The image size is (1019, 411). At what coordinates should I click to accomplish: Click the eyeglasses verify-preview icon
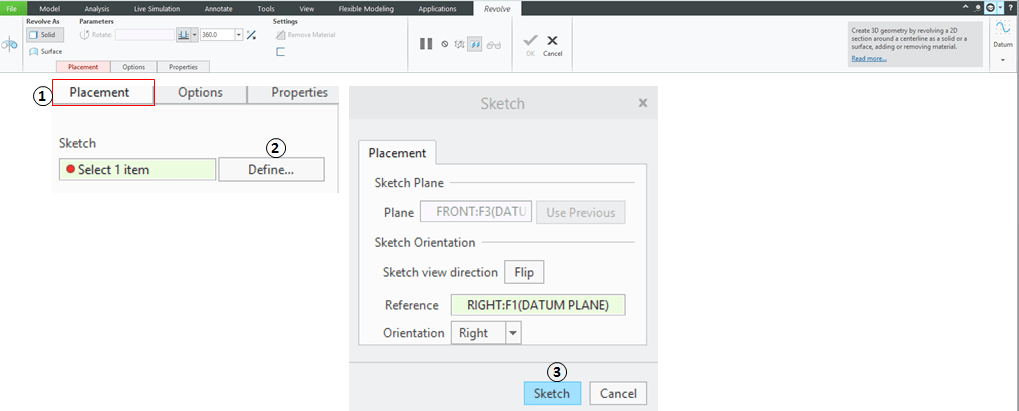[493, 44]
